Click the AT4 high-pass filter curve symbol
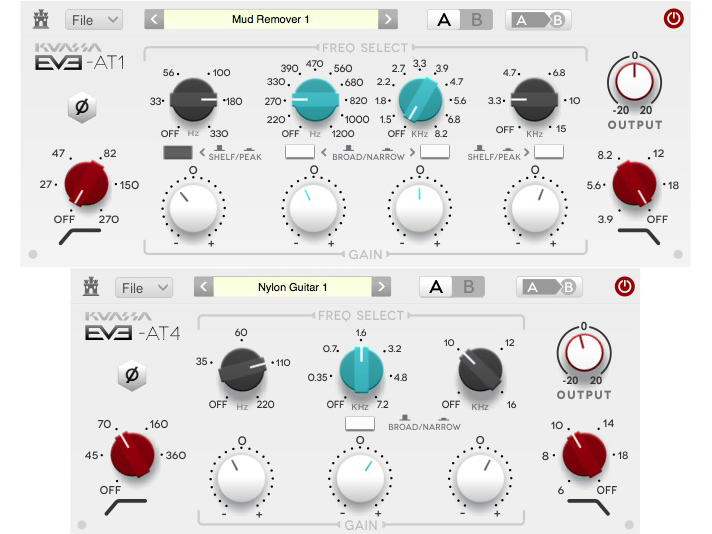The image size is (712, 534). [x=125, y=507]
